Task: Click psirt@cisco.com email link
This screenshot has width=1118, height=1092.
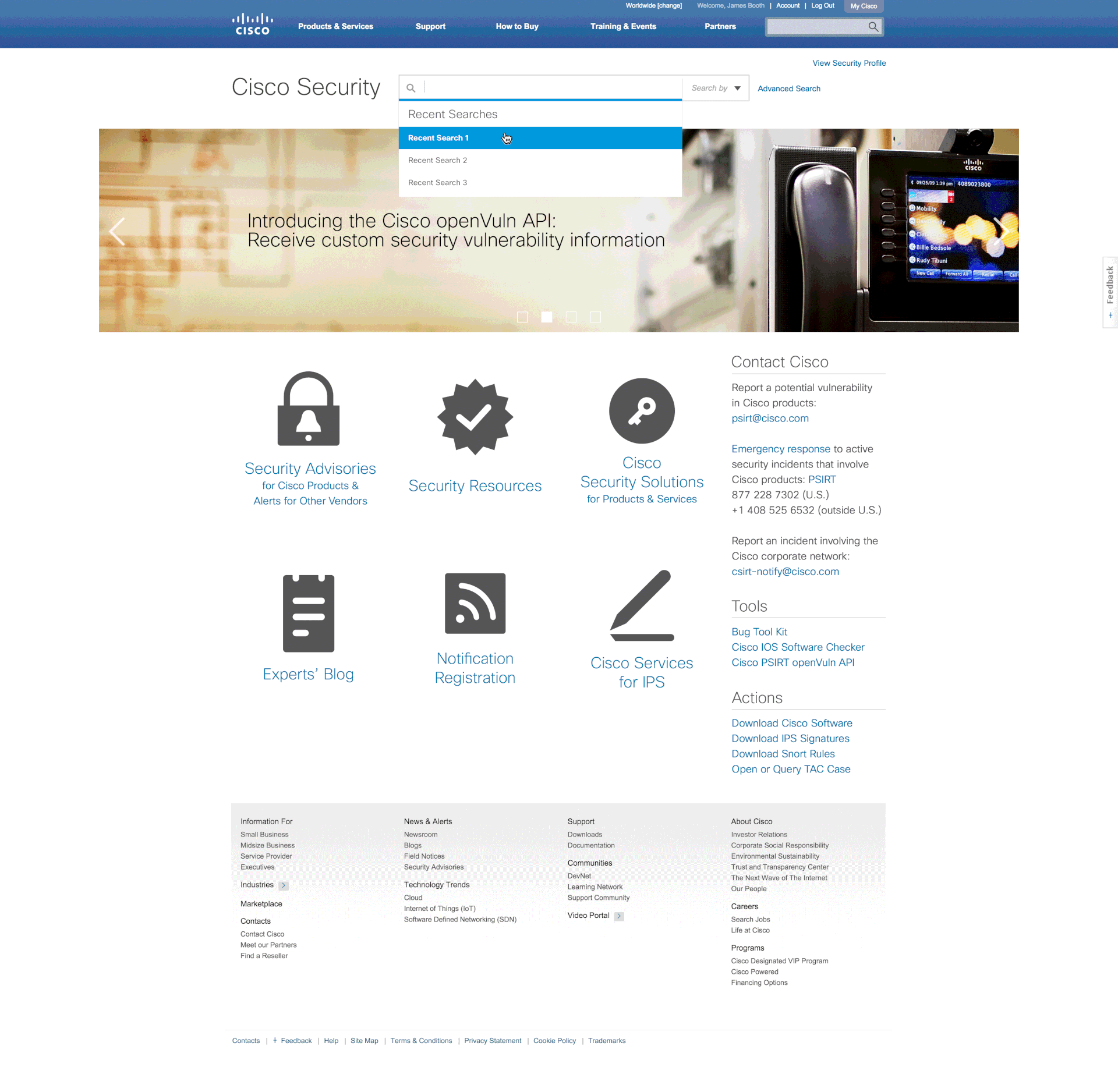Action: [770, 418]
